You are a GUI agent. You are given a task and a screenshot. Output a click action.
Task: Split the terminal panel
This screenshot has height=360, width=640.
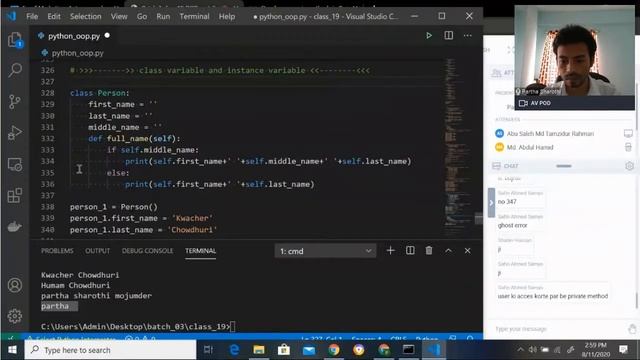tap(410, 250)
